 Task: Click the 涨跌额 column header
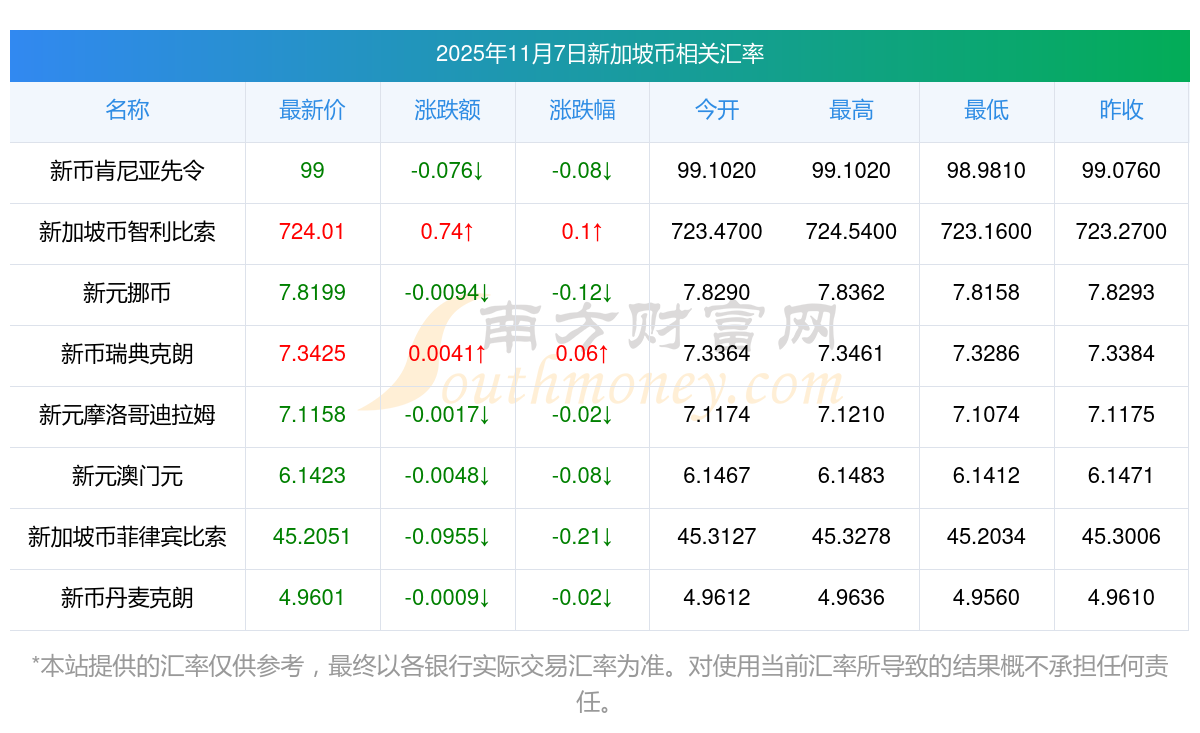447,110
